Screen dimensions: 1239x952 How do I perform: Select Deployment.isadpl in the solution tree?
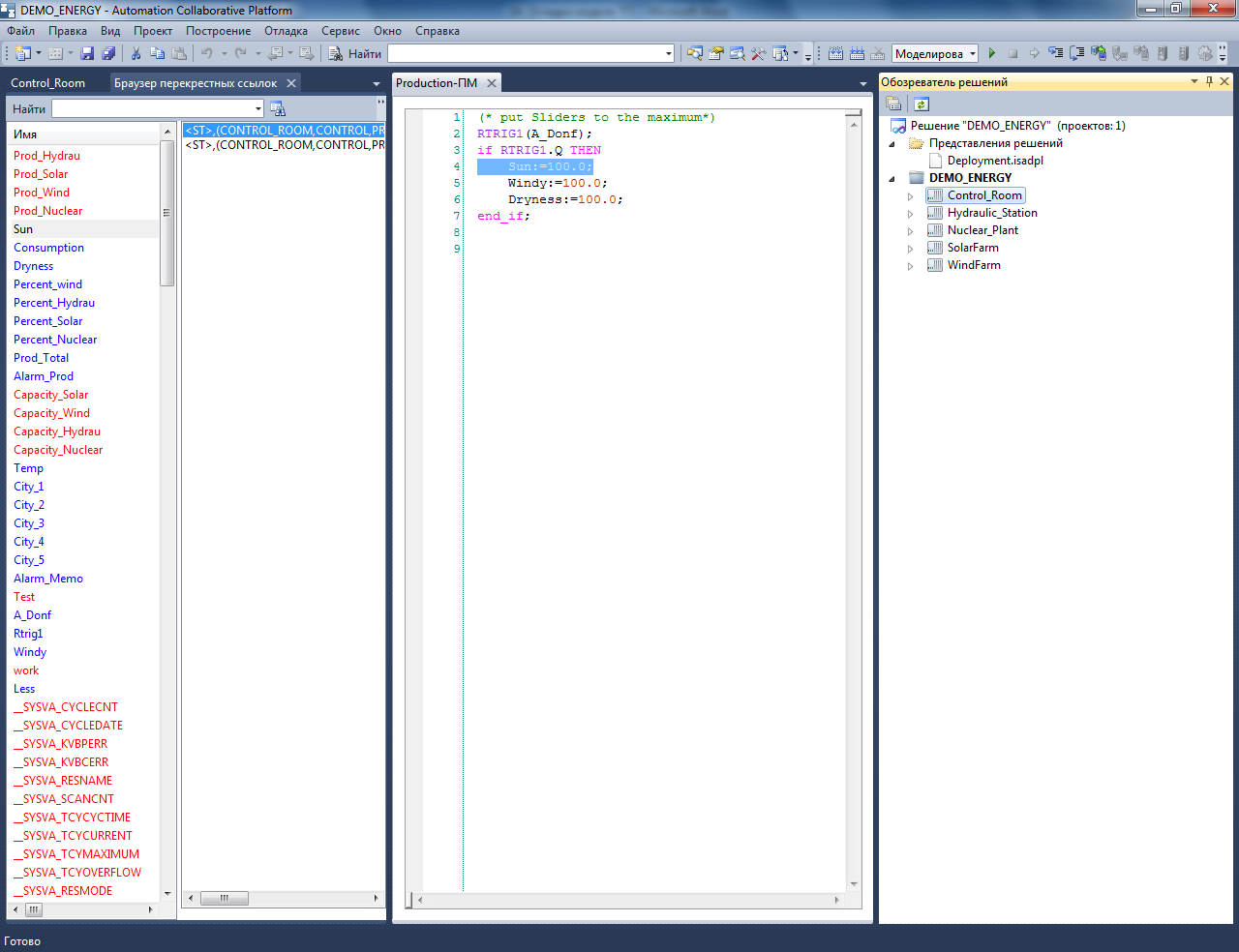coord(995,161)
